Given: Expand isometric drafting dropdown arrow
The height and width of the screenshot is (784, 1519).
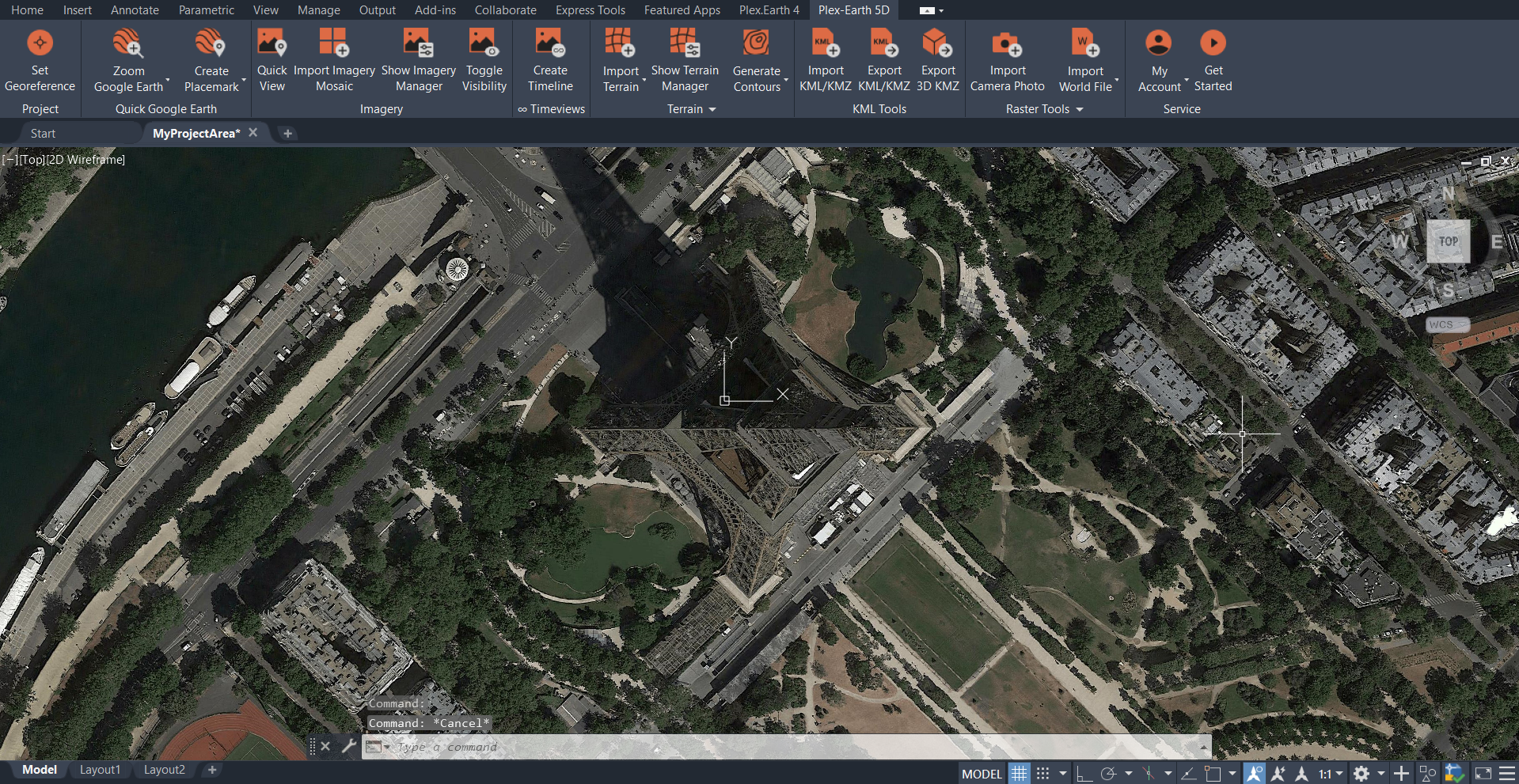Looking at the screenshot, I should [x=1168, y=774].
